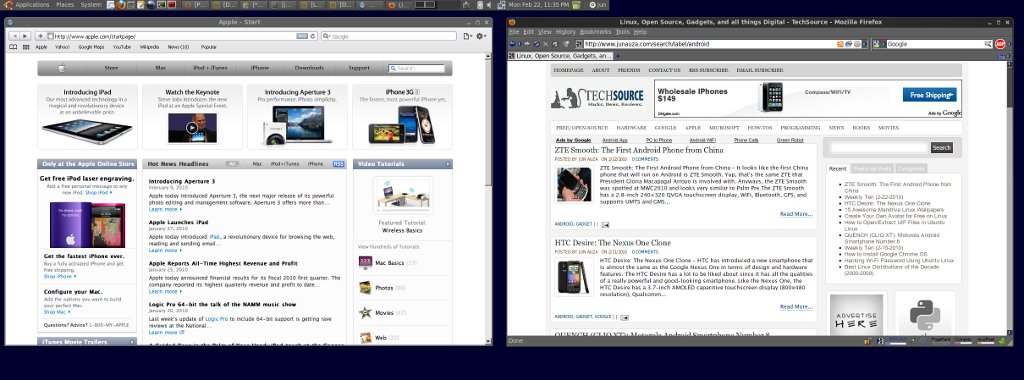
Task: Click the add bookmark plus button in Safari
Action: click(x=40, y=36)
